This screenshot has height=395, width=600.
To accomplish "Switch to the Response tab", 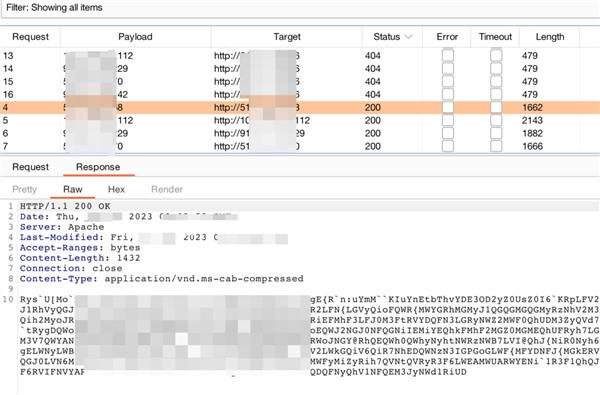I will pyautogui.click(x=98, y=167).
